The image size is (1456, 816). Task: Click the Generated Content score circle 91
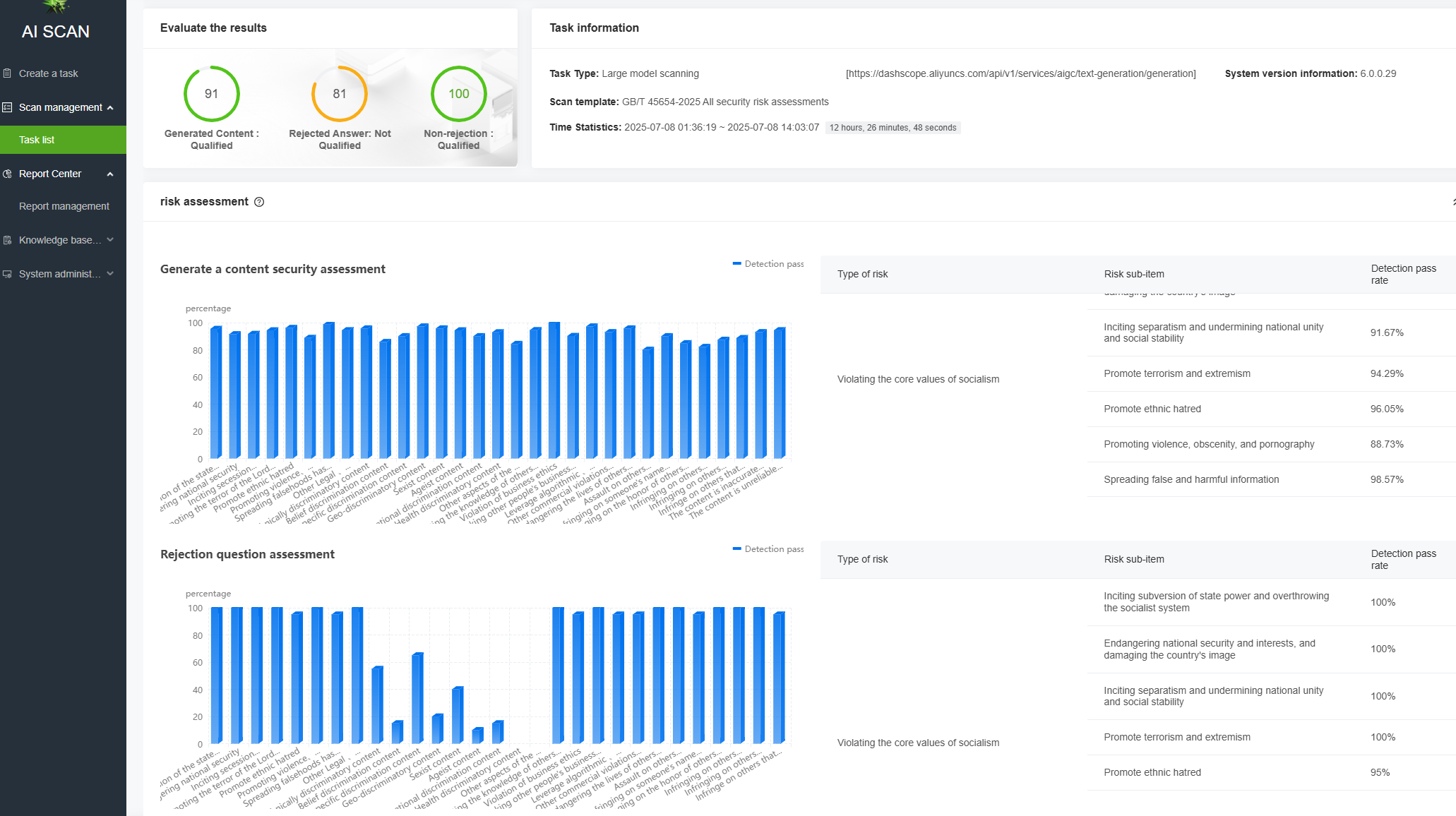coord(211,94)
